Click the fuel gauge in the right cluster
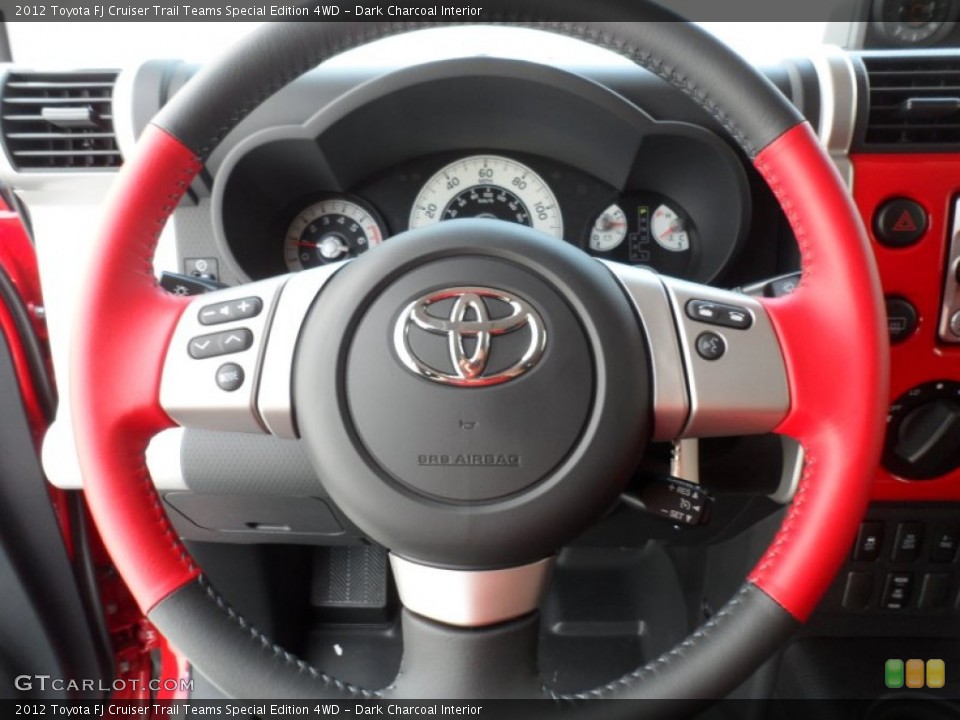Screen dimensions: 960x720 point(608,228)
